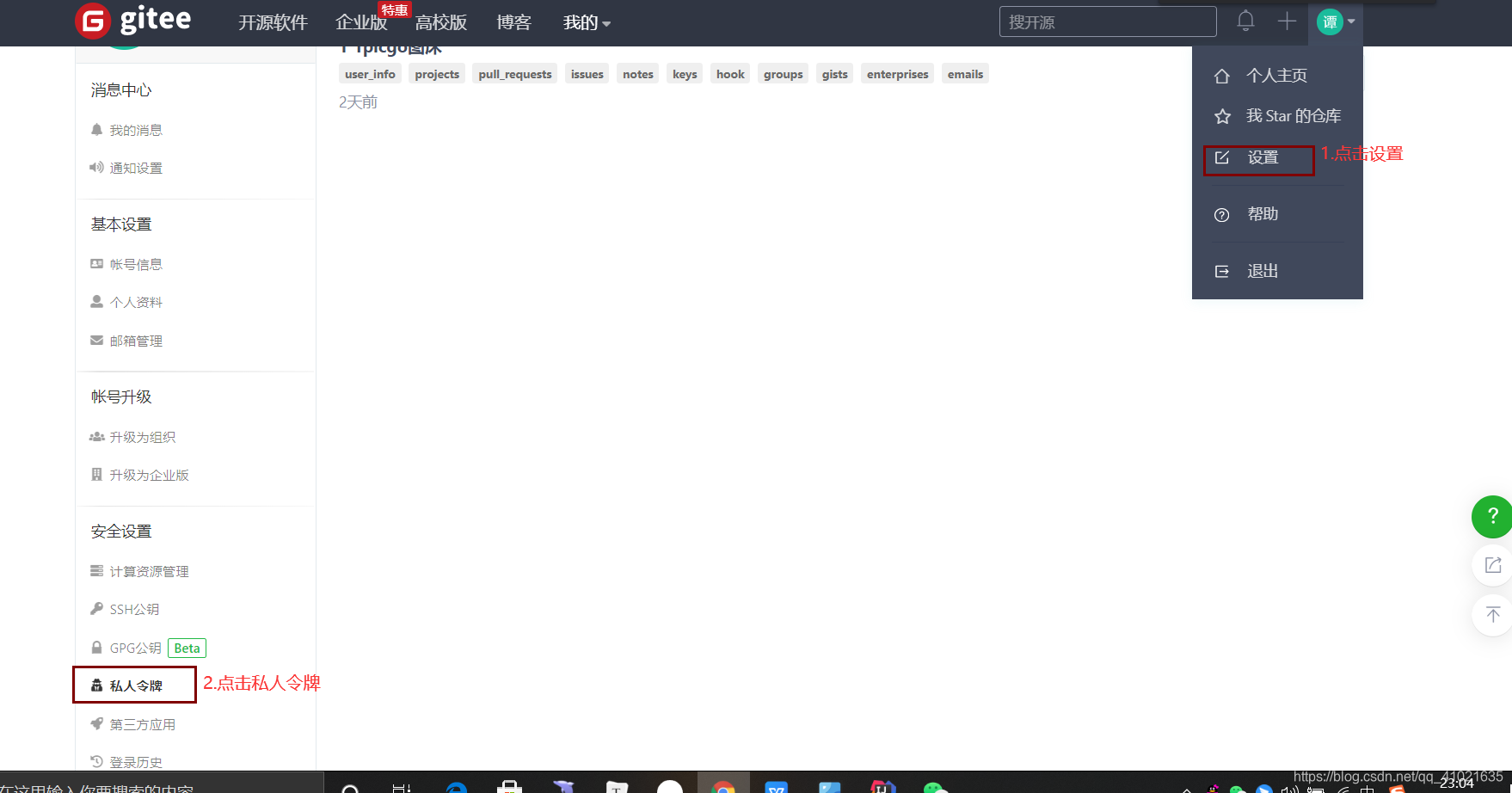The height and width of the screenshot is (793, 1512).
Task: Click rocket icon next to 第三方应用
Action: (x=96, y=724)
